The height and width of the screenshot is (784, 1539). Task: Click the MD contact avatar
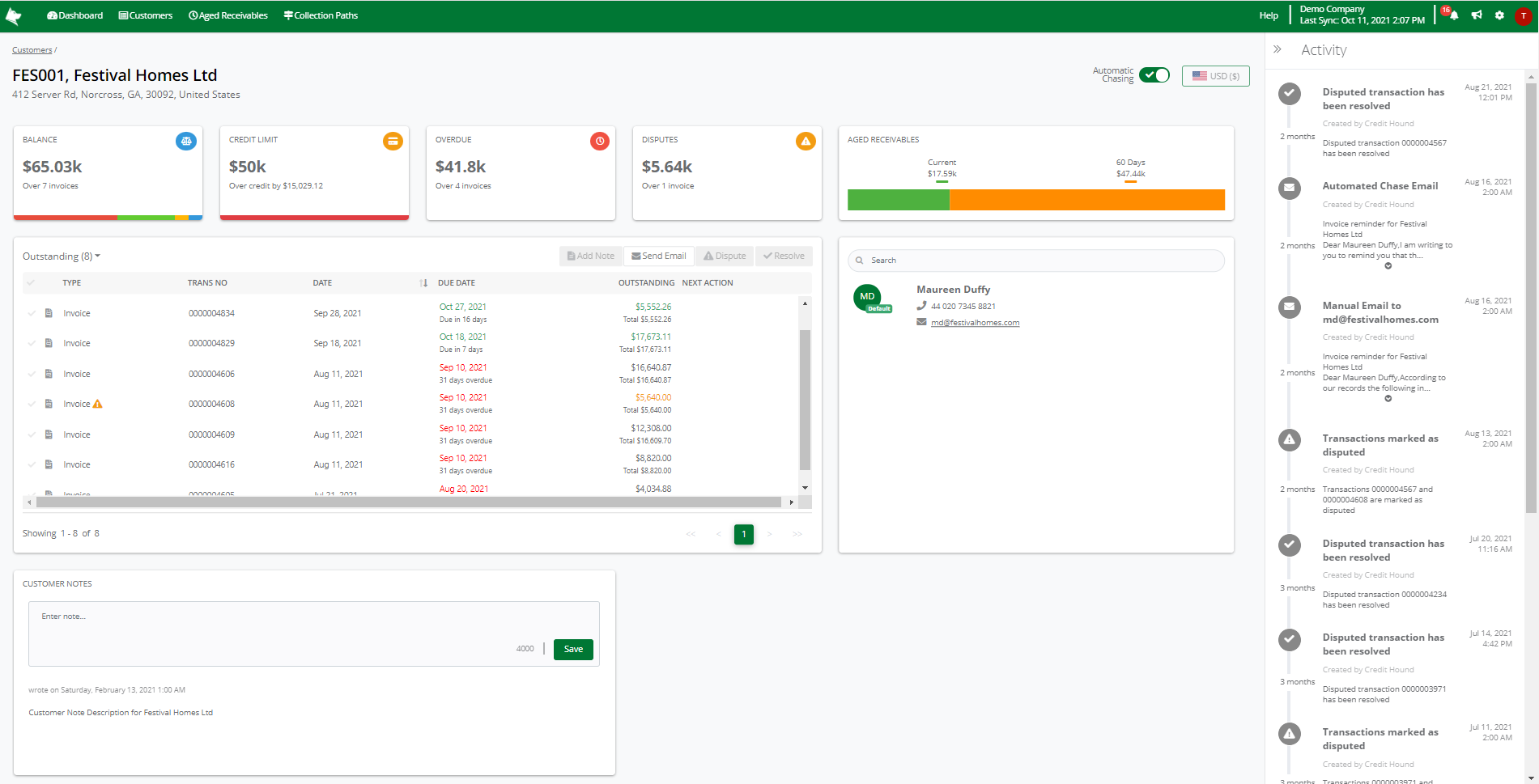coord(867,297)
